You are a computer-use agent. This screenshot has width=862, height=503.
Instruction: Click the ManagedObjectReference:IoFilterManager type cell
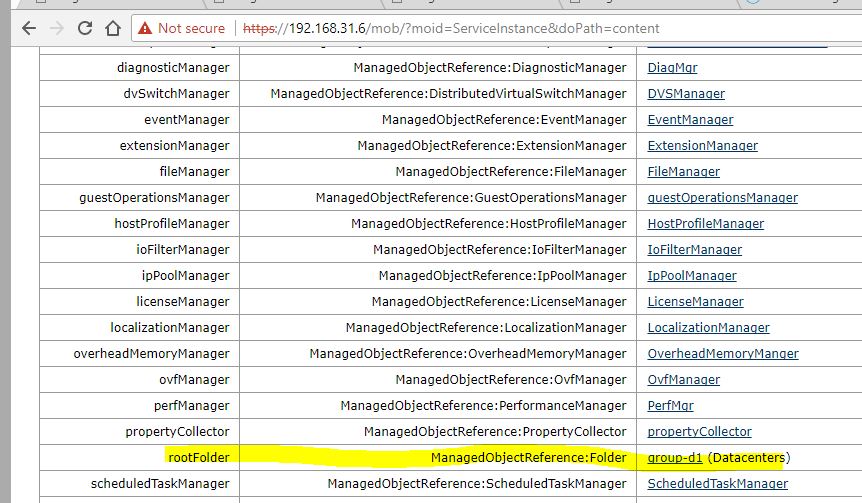tap(438, 250)
